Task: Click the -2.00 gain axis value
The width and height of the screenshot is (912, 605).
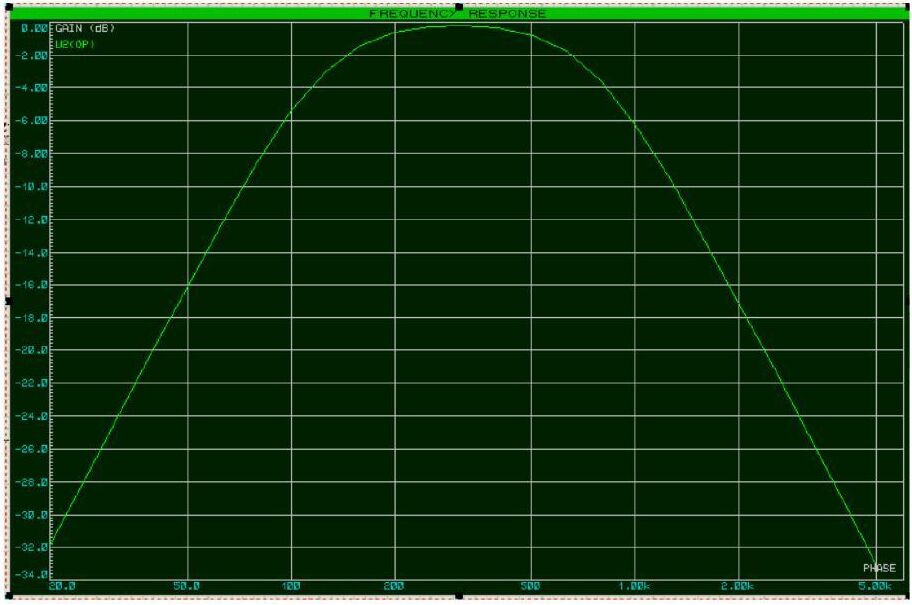Action: pos(33,55)
